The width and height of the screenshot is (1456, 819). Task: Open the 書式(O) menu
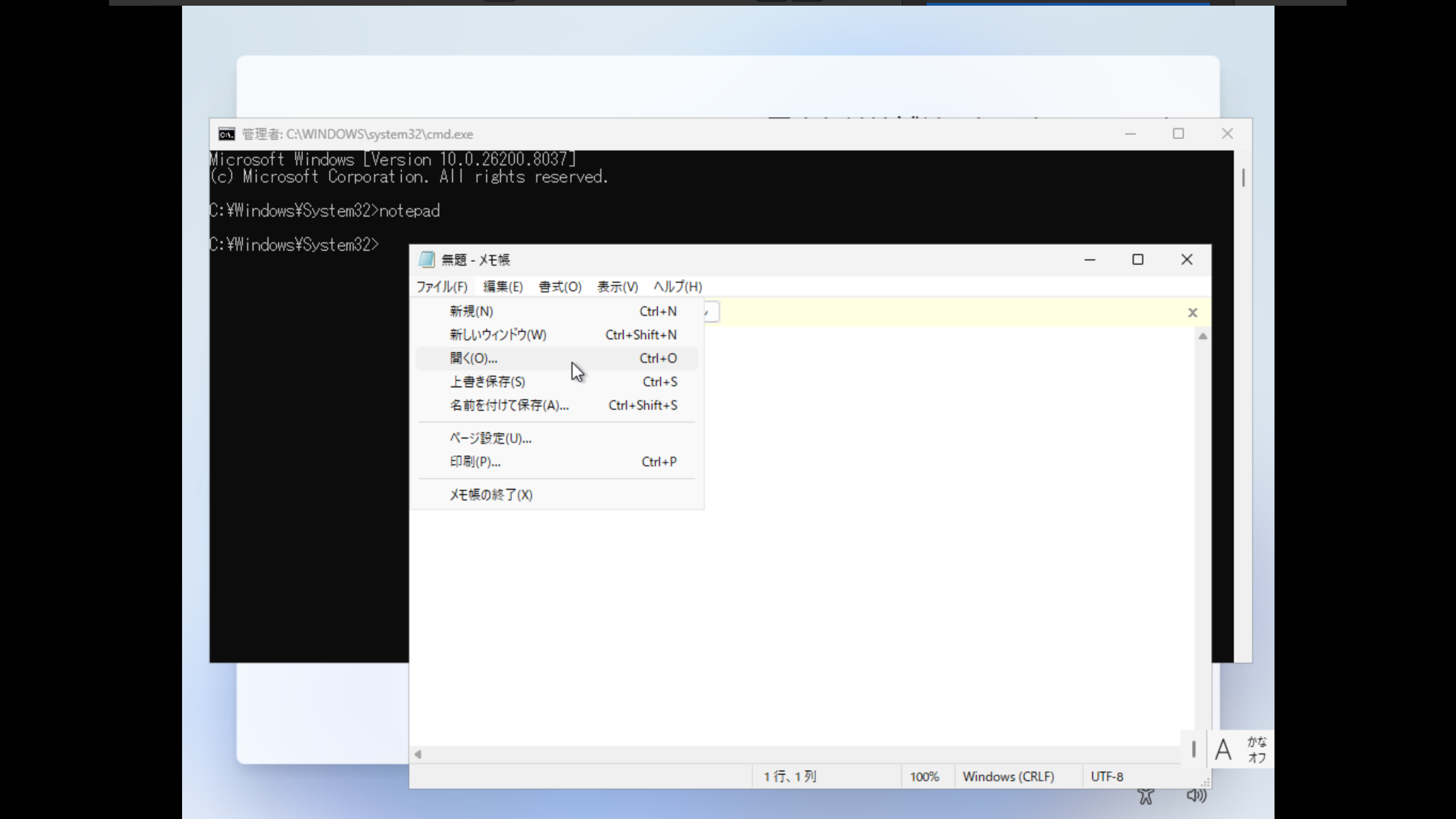pos(560,286)
